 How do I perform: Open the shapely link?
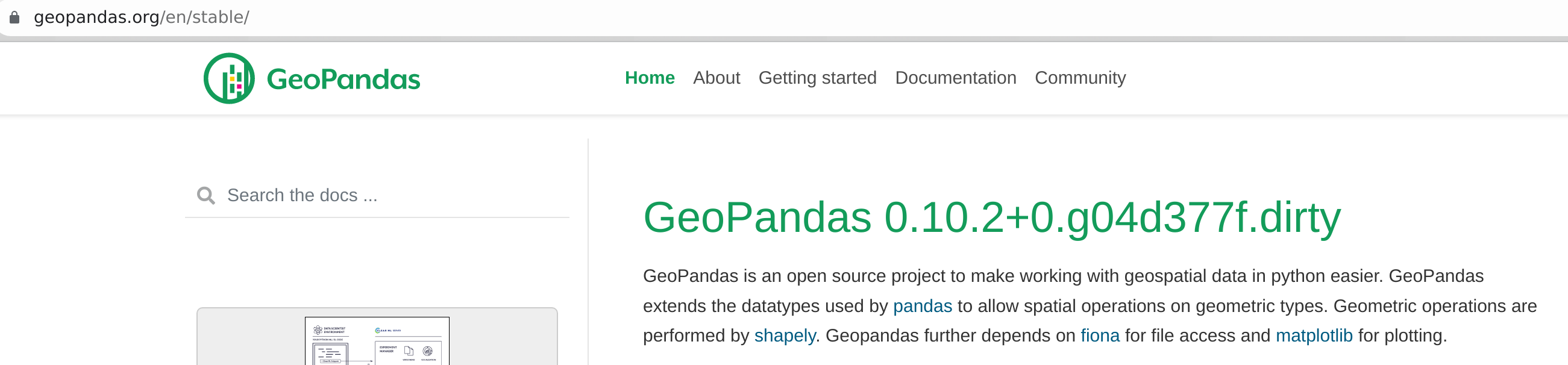785,335
